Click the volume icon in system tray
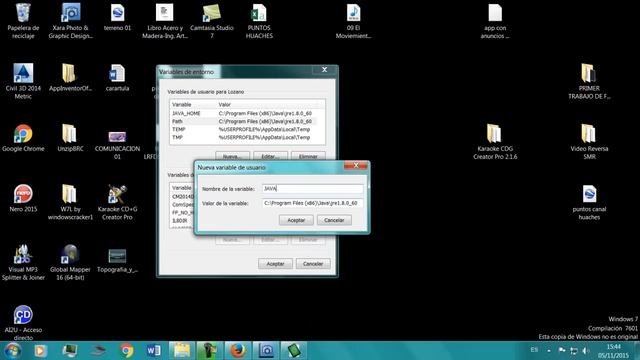640x360 pixels. click(x=586, y=351)
